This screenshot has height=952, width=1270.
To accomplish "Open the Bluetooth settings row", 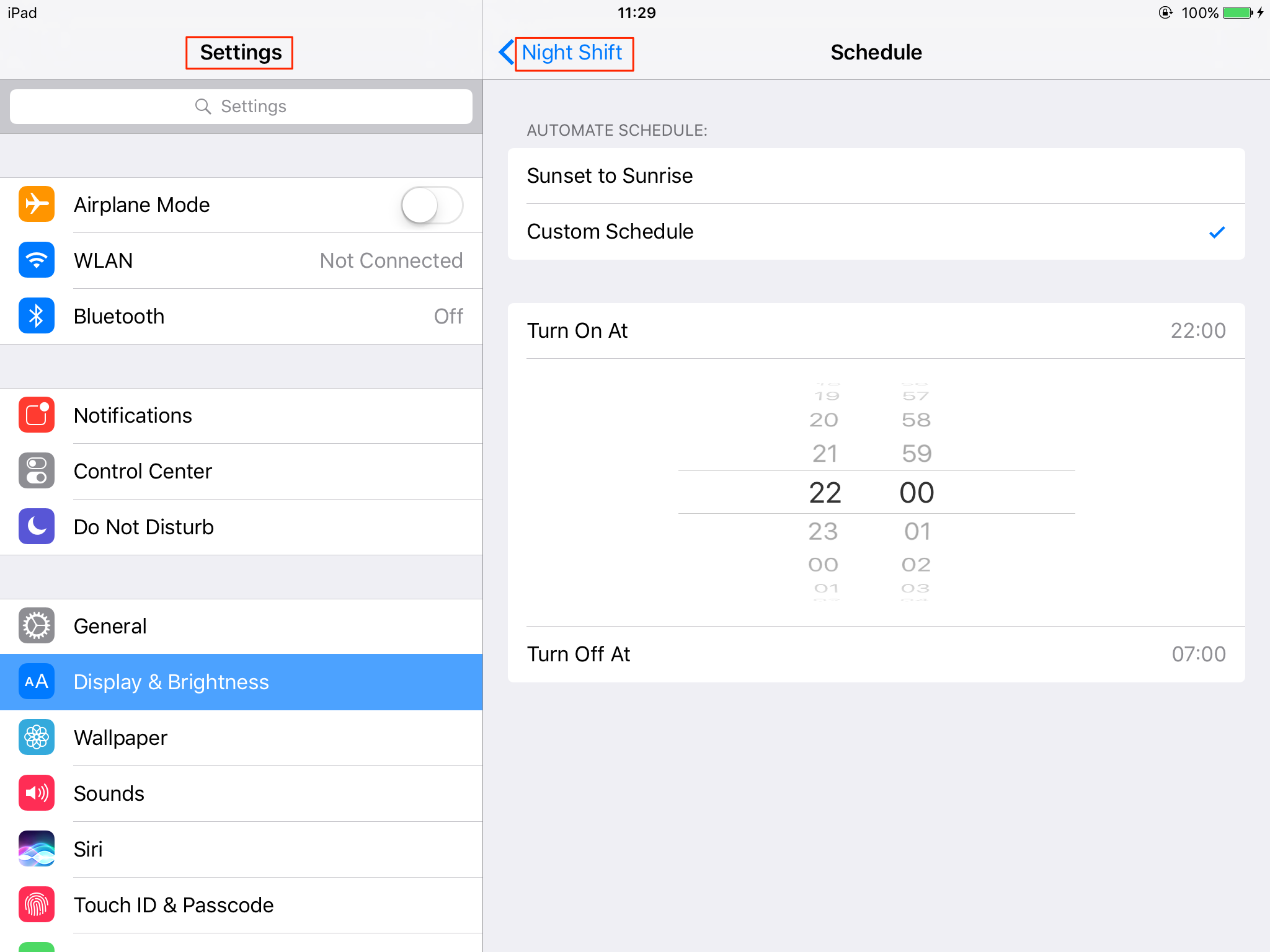I will [241, 316].
